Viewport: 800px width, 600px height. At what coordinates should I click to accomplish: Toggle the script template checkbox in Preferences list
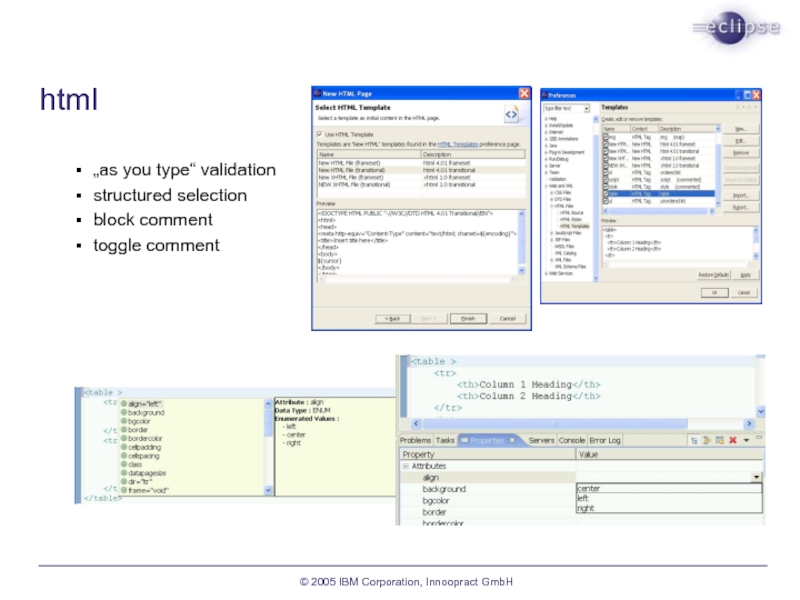point(605,179)
